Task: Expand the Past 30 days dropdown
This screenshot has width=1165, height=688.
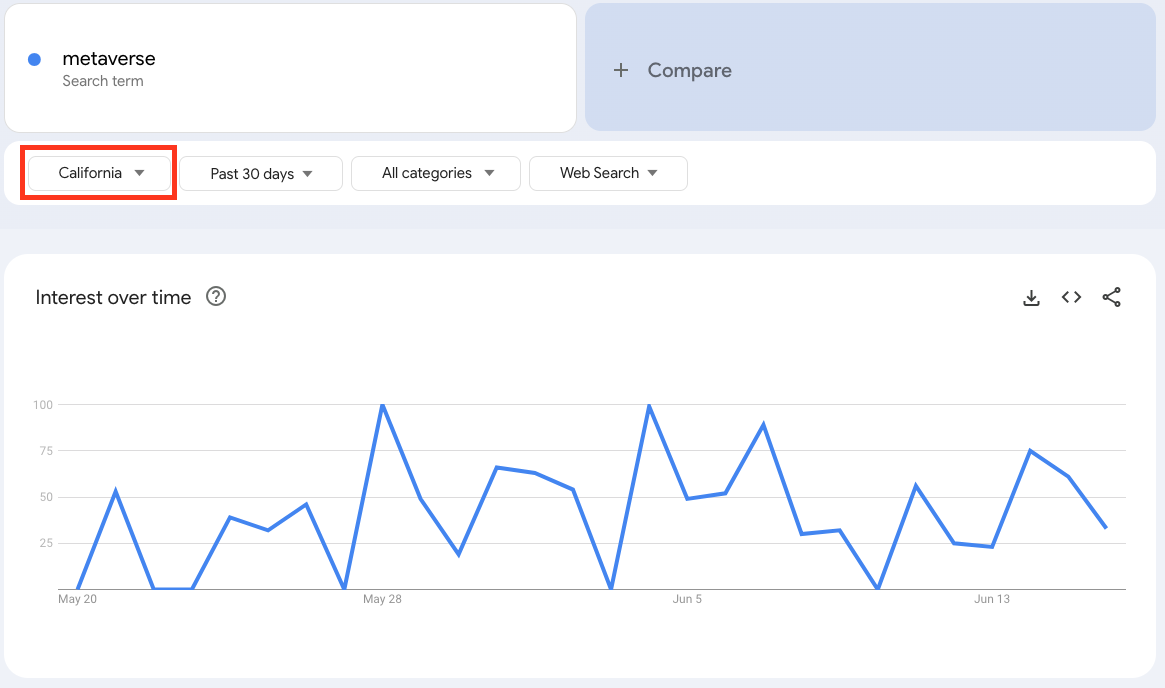Action: pyautogui.click(x=261, y=173)
